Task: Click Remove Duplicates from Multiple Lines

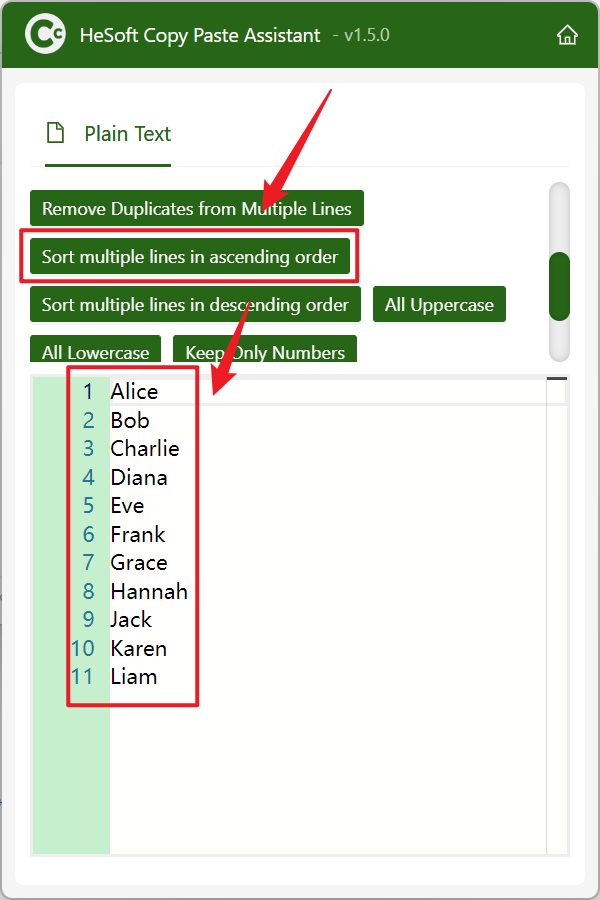Action: (x=196, y=208)
